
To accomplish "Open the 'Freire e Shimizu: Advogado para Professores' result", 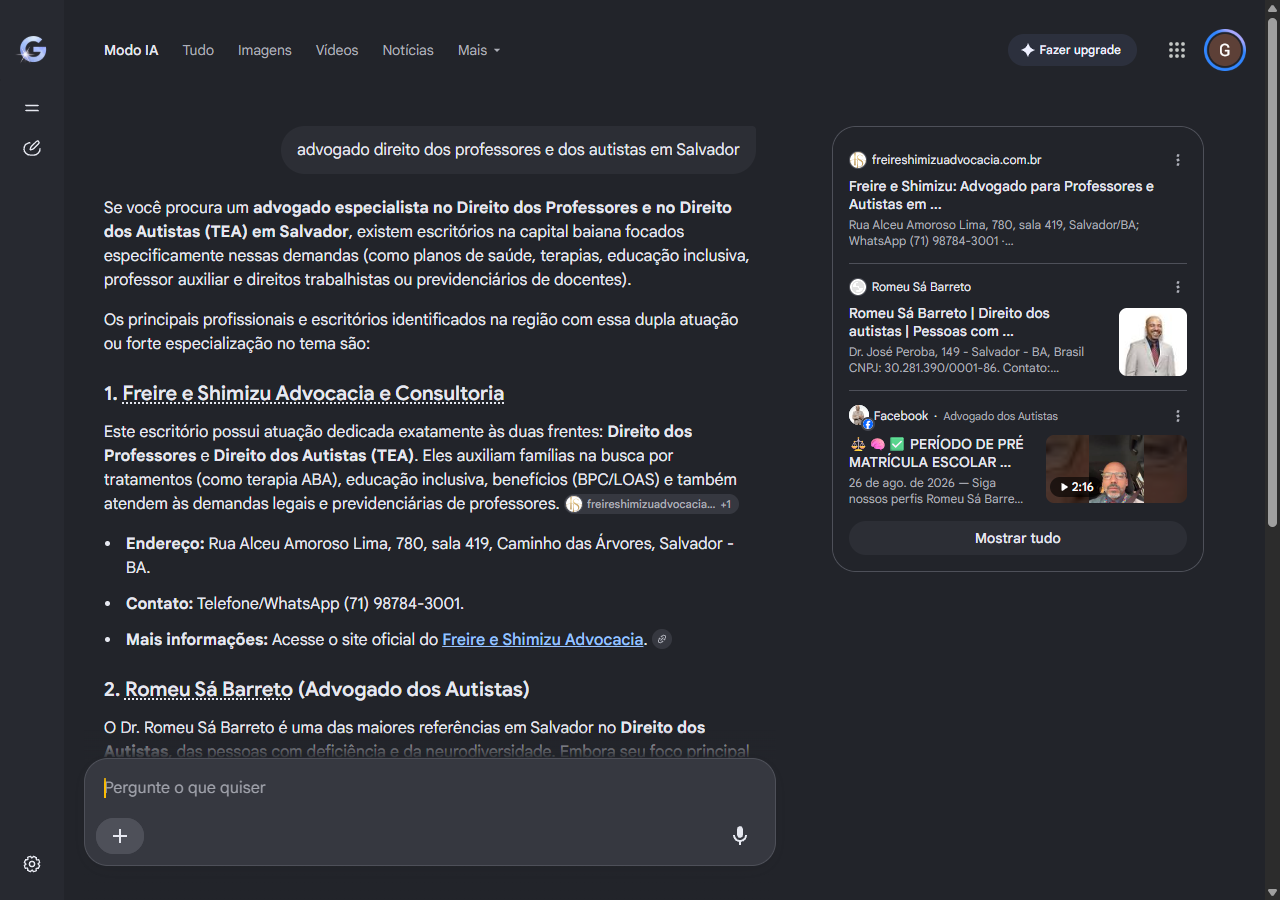I will [1002, 195].
